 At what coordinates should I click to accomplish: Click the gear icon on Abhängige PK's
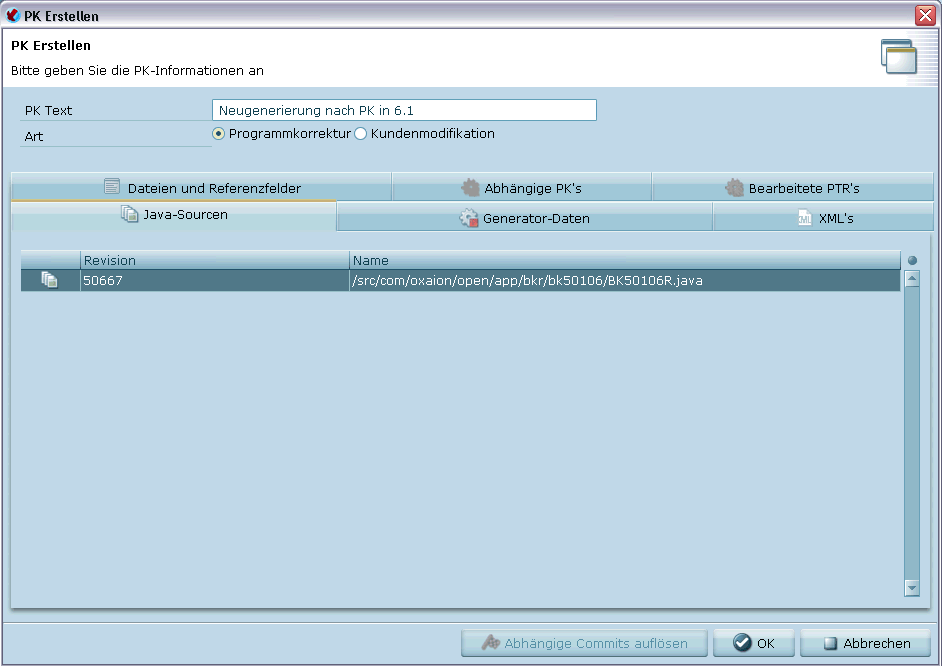(470, 187)
